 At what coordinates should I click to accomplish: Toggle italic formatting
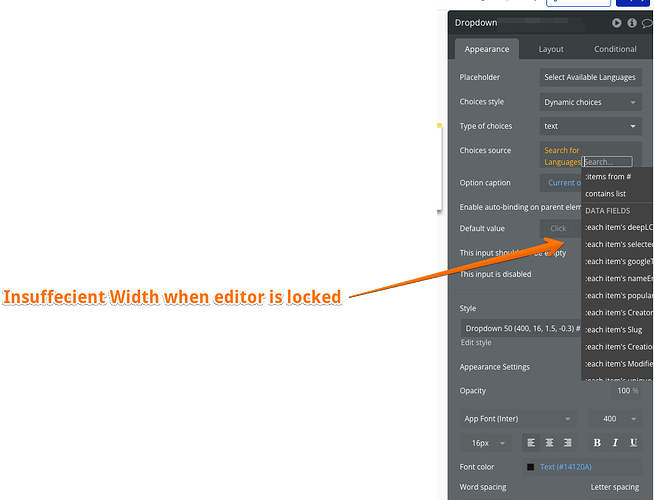click(615, 443)
